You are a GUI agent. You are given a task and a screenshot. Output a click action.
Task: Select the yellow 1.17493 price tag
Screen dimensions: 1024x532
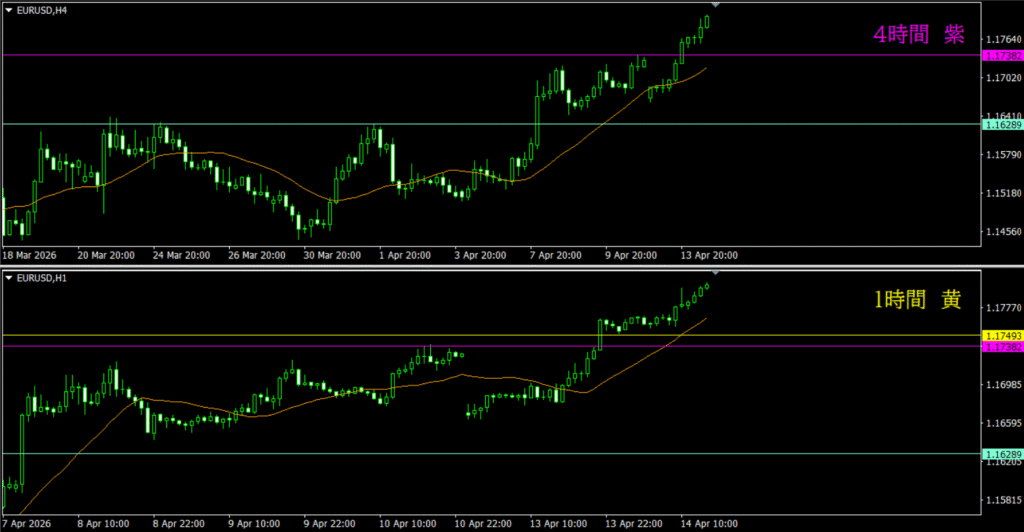click(1001, 335)
